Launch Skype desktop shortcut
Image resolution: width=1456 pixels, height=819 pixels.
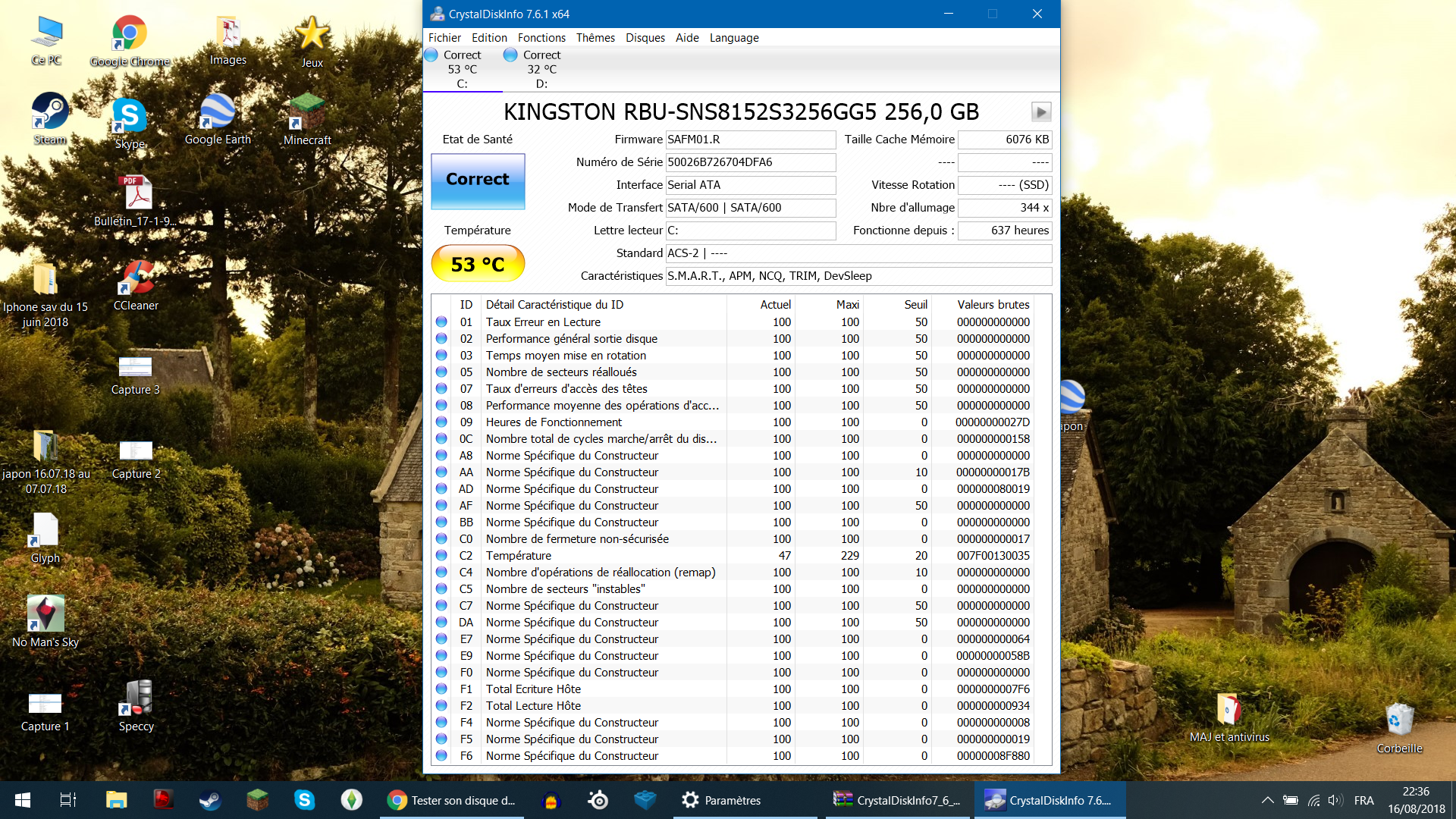tap(130, 124)
